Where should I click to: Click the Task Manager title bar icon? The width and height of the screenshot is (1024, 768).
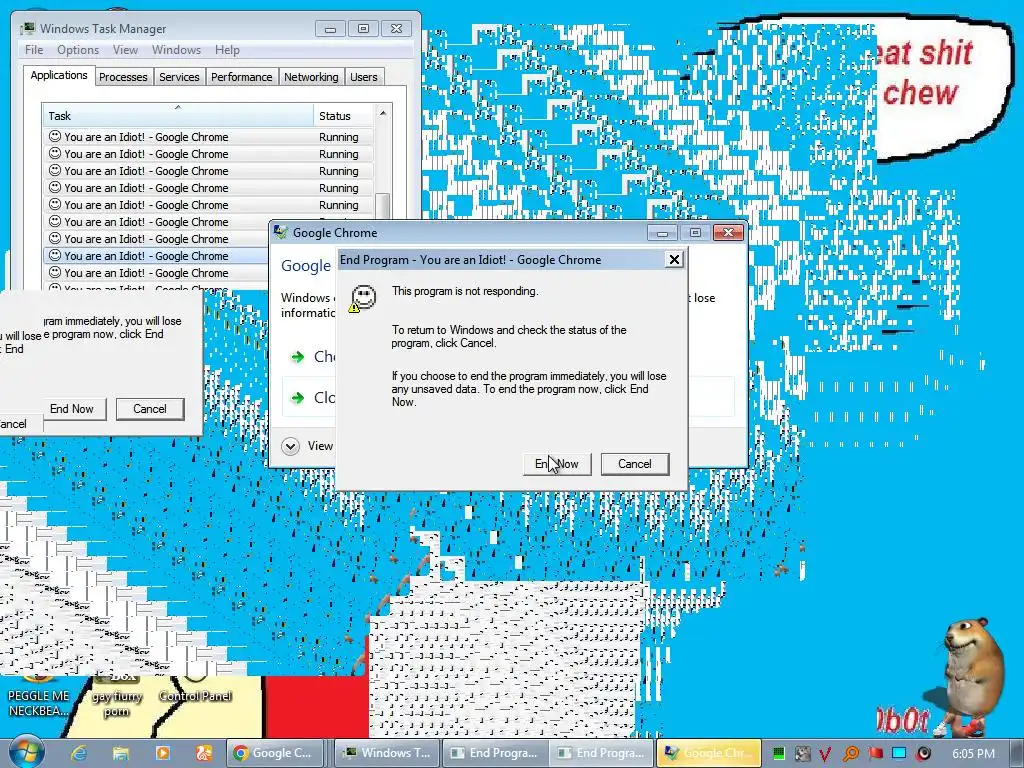pyautogui.click(x=28, y=28)
